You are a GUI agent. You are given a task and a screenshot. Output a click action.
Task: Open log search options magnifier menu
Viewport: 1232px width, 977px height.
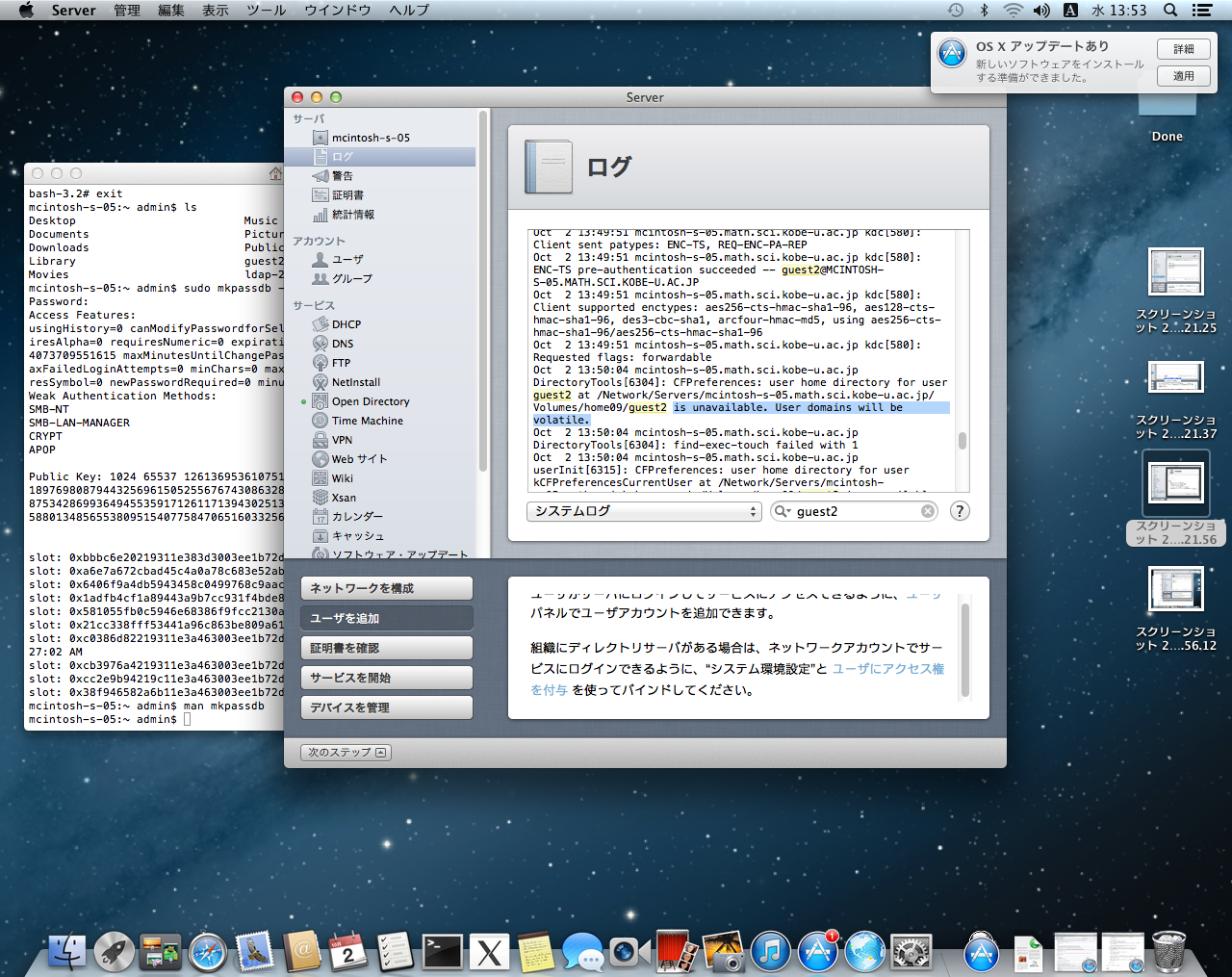(783, 511)
